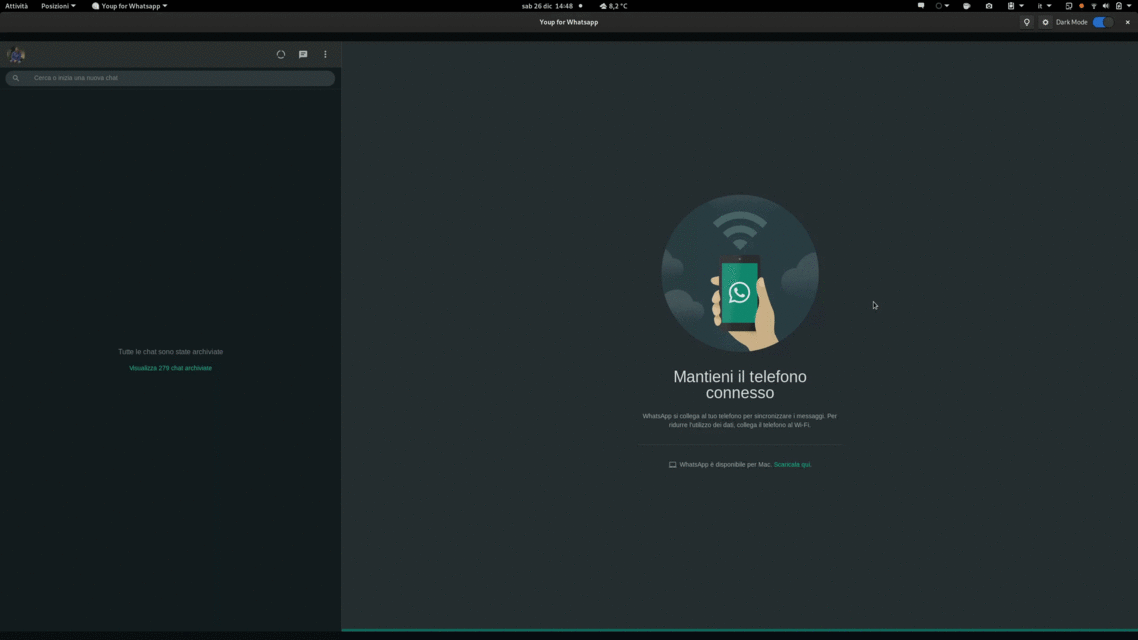Open settings with the gear icon in header bar
This screenshot has height=640, width=1138.
coord(1045,22)
